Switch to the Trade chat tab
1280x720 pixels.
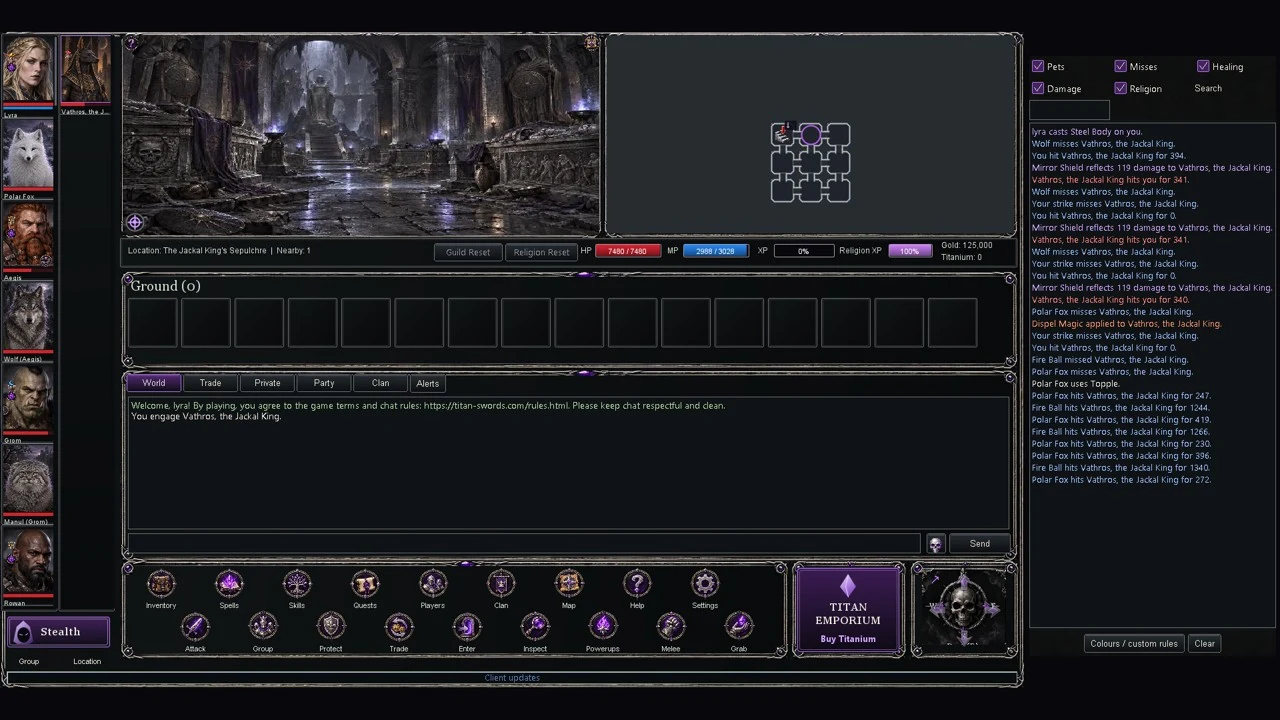click(x=210, y=383)
